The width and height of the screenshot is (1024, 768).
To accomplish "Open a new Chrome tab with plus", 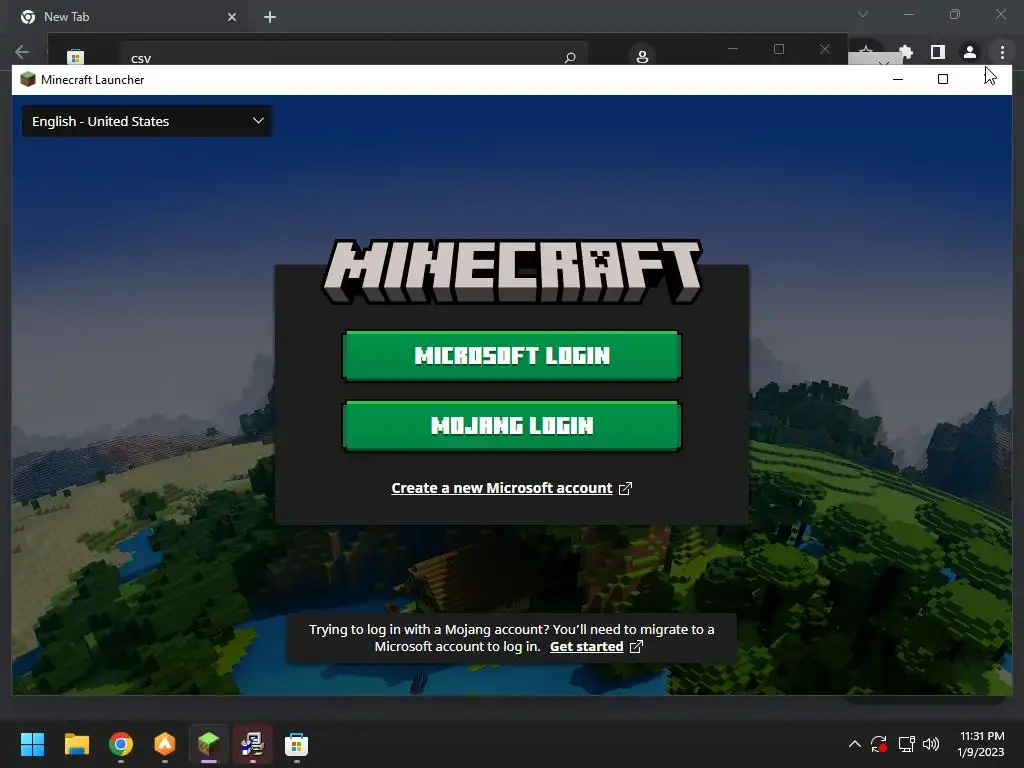I will 270,17.
